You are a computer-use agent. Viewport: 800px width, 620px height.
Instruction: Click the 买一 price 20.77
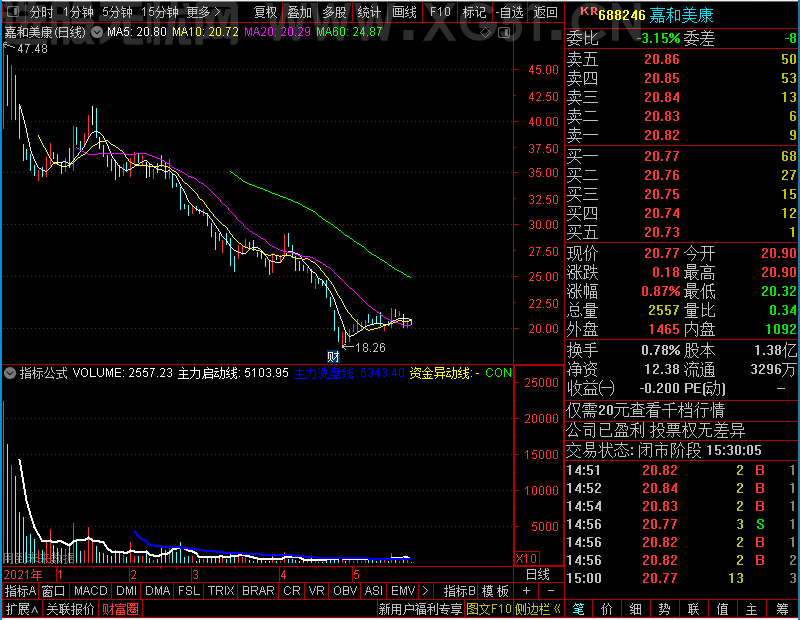click(662, 156)
